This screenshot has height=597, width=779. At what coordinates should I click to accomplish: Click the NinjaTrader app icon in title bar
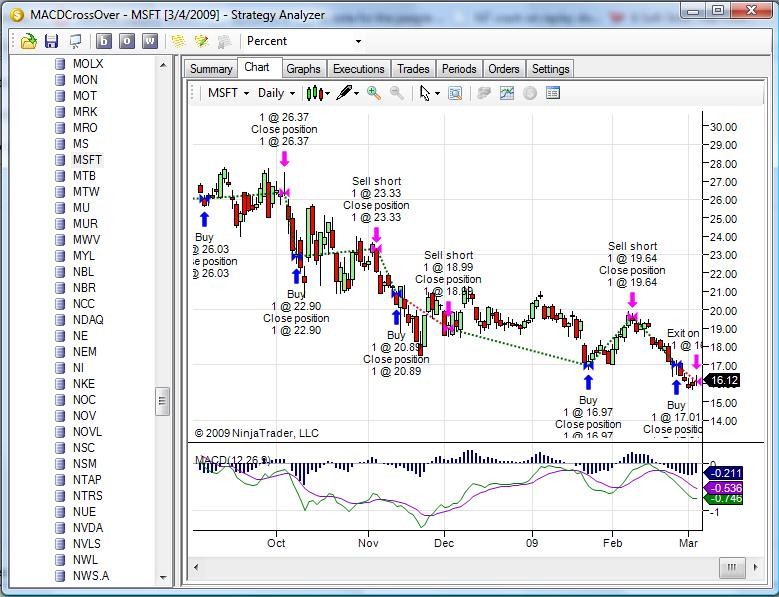[17, 15]
